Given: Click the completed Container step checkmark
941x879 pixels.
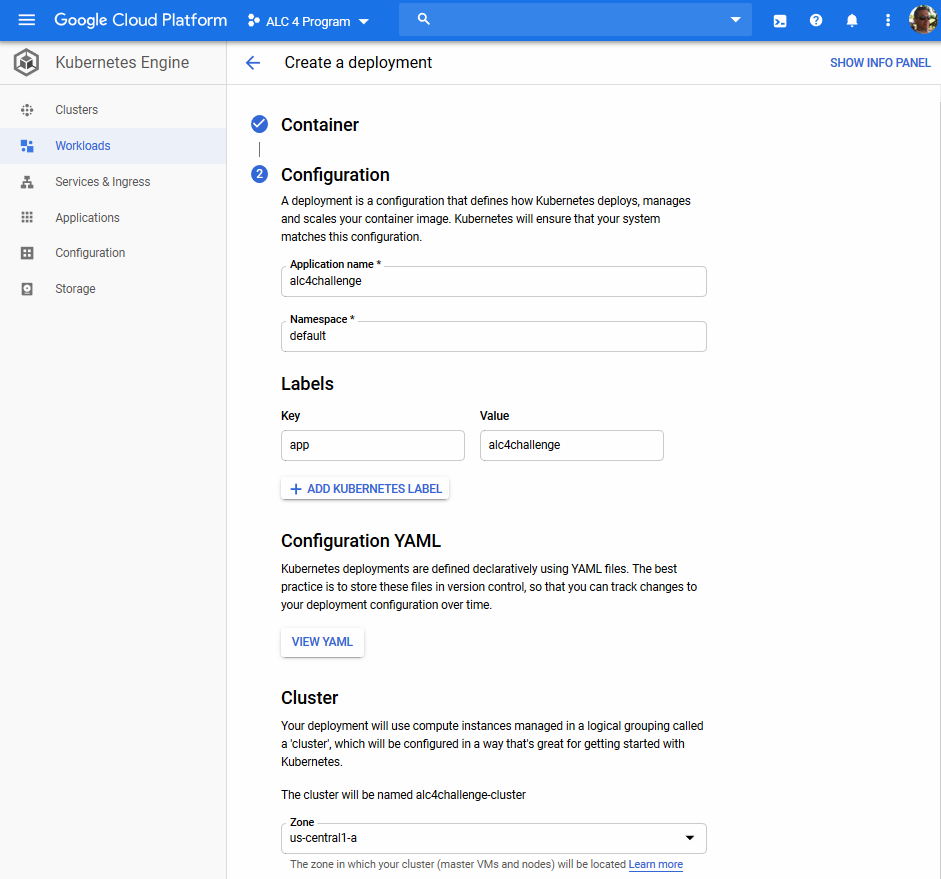Looking at the screenshot, I should (x=259, y=124).
